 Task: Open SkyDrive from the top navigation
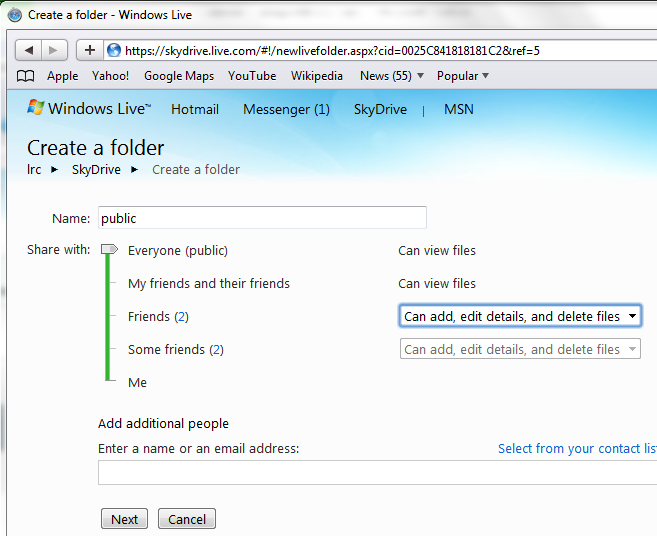pyautogui.click(x=380, y=110)
